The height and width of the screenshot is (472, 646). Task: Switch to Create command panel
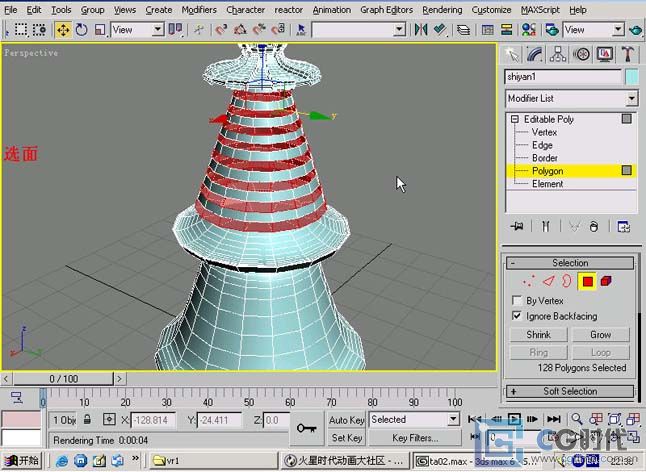[x=512, y=54]
